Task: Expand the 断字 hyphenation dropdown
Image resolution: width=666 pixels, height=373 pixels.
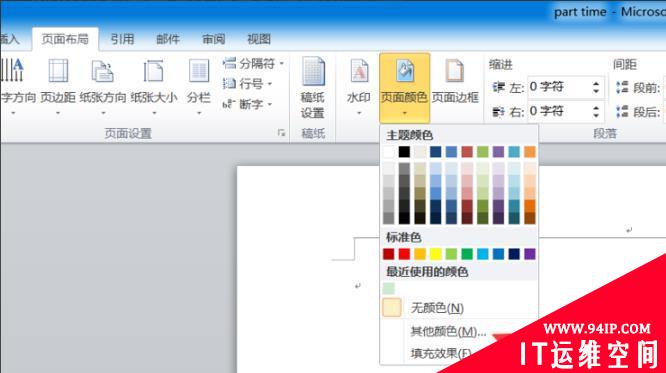Action: (x=248, y=104)
